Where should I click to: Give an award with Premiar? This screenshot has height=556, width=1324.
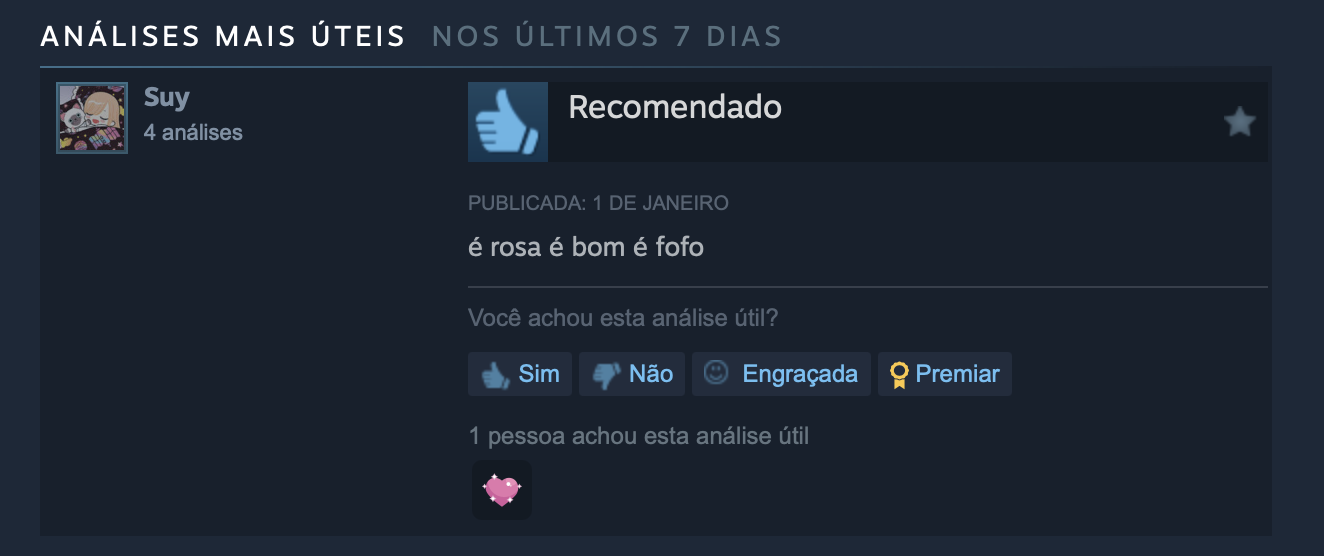point(945,374)
